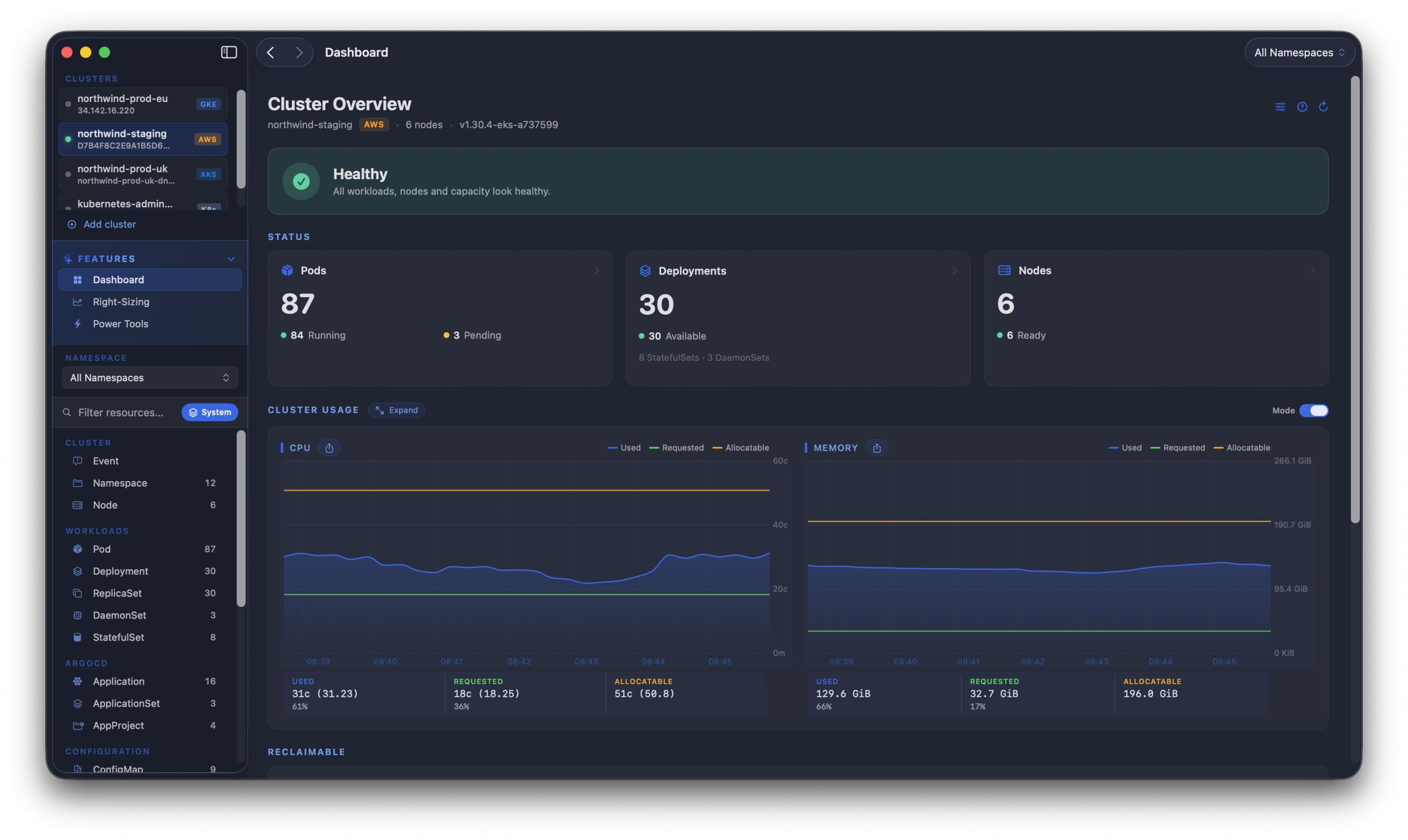Click the resource list scrollbar
The height and width of the screenshot is (840, 1408).
(x=241, y=519)
